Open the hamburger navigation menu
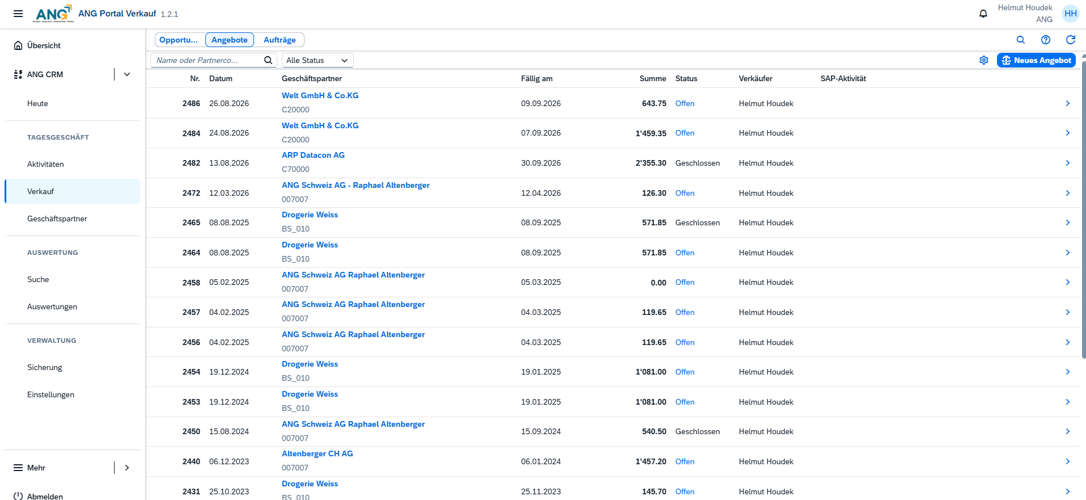1086x500 pixels. [x=19, y=14]
